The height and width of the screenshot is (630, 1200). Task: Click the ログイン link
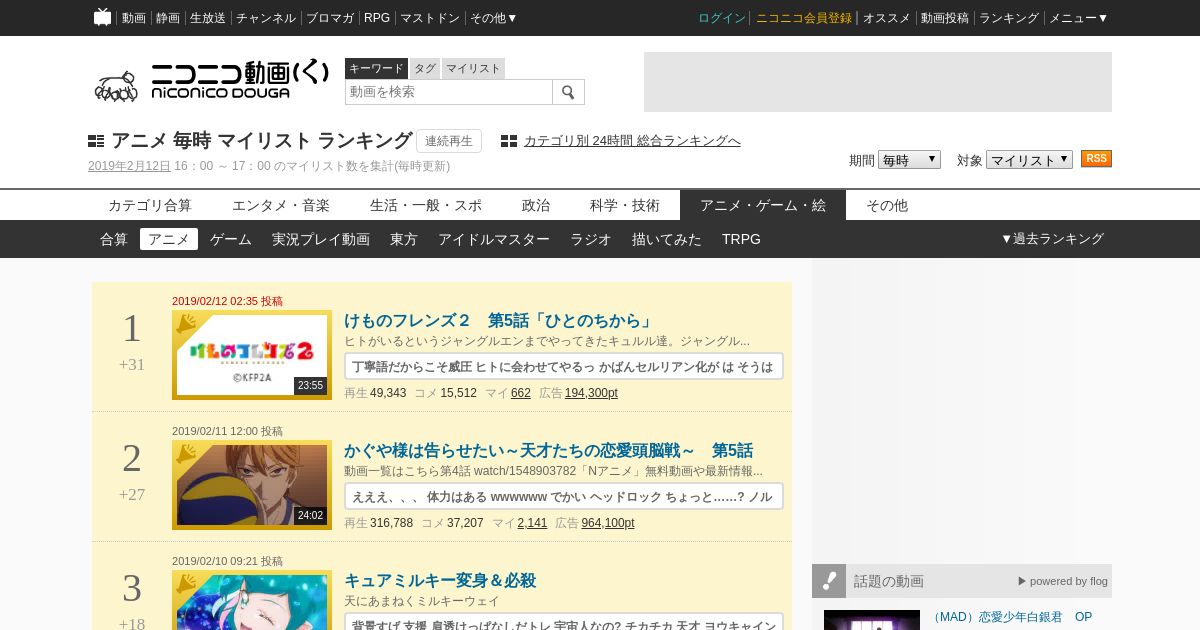click(722, 18)
